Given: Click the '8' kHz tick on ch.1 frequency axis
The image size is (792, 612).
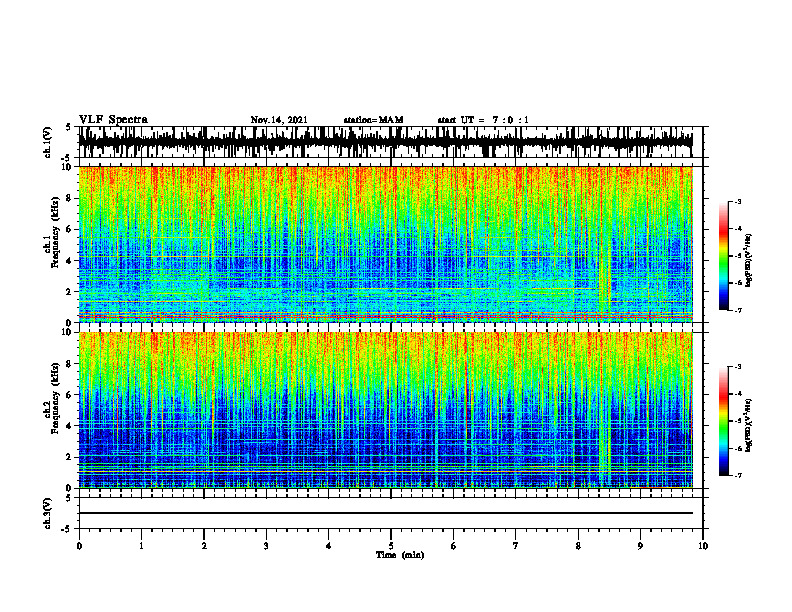Looking at the screenshot, I should (x=70, y=198).
